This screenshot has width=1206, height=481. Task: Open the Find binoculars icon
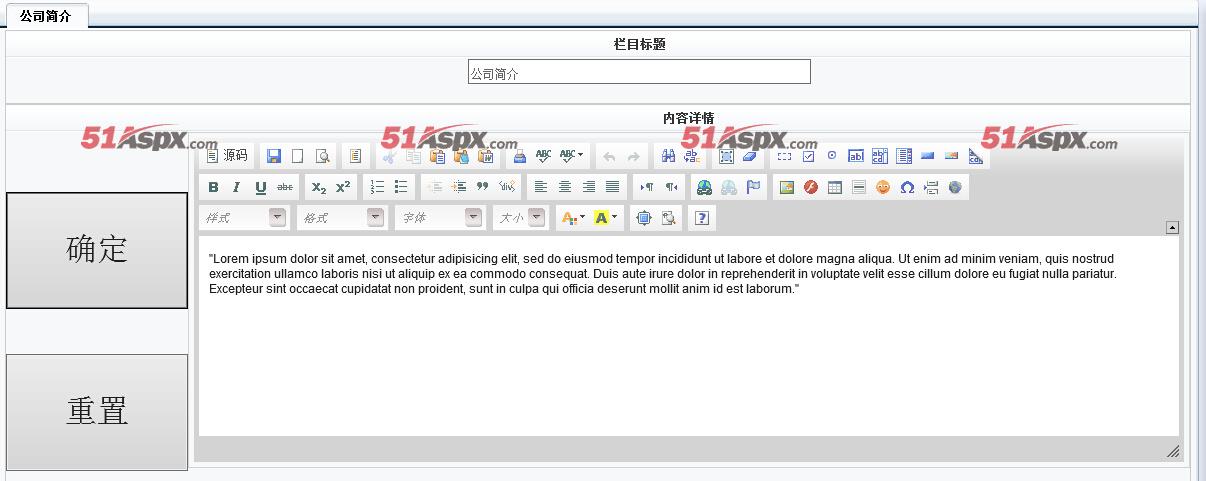coord(668,156)
